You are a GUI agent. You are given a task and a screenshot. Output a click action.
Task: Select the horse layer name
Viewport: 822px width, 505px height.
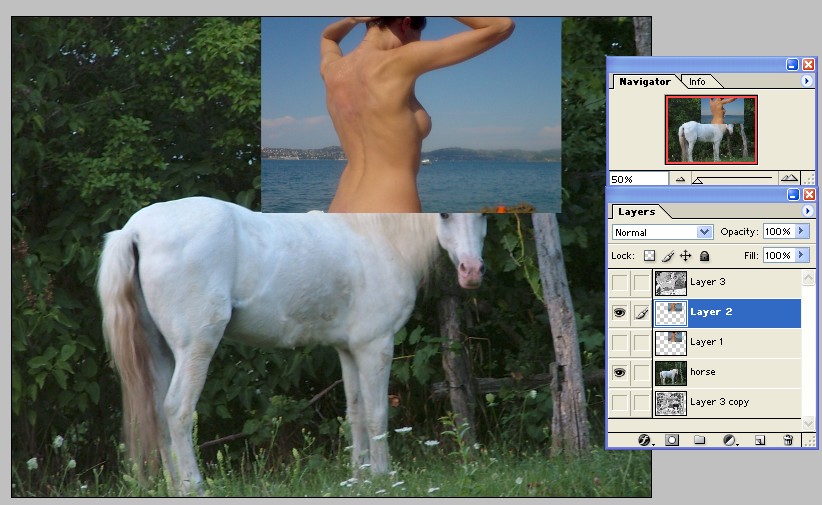pyautogui.click(x=702, y=372)
